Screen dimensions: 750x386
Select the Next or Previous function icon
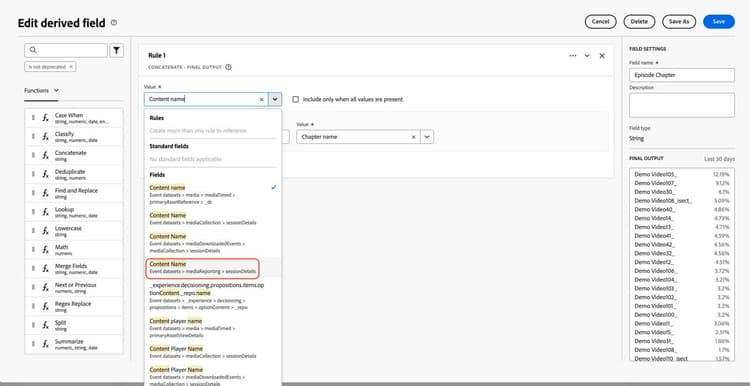point(45,287)
